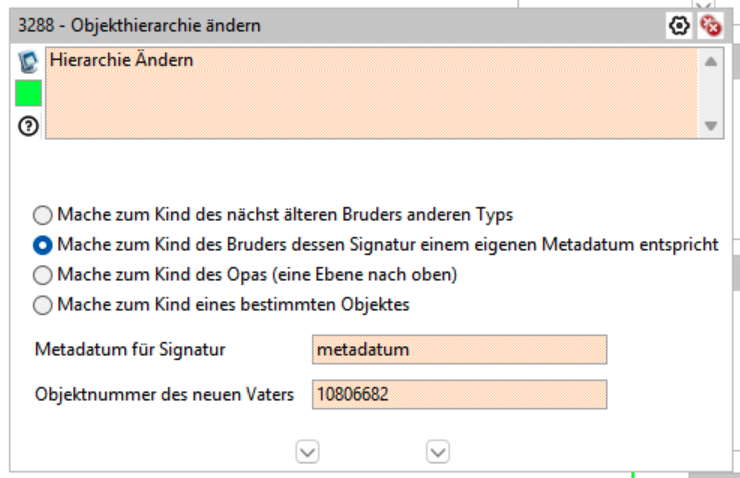Expand the left chevron below the form
The image size is (740, 478).
[308, 452]
